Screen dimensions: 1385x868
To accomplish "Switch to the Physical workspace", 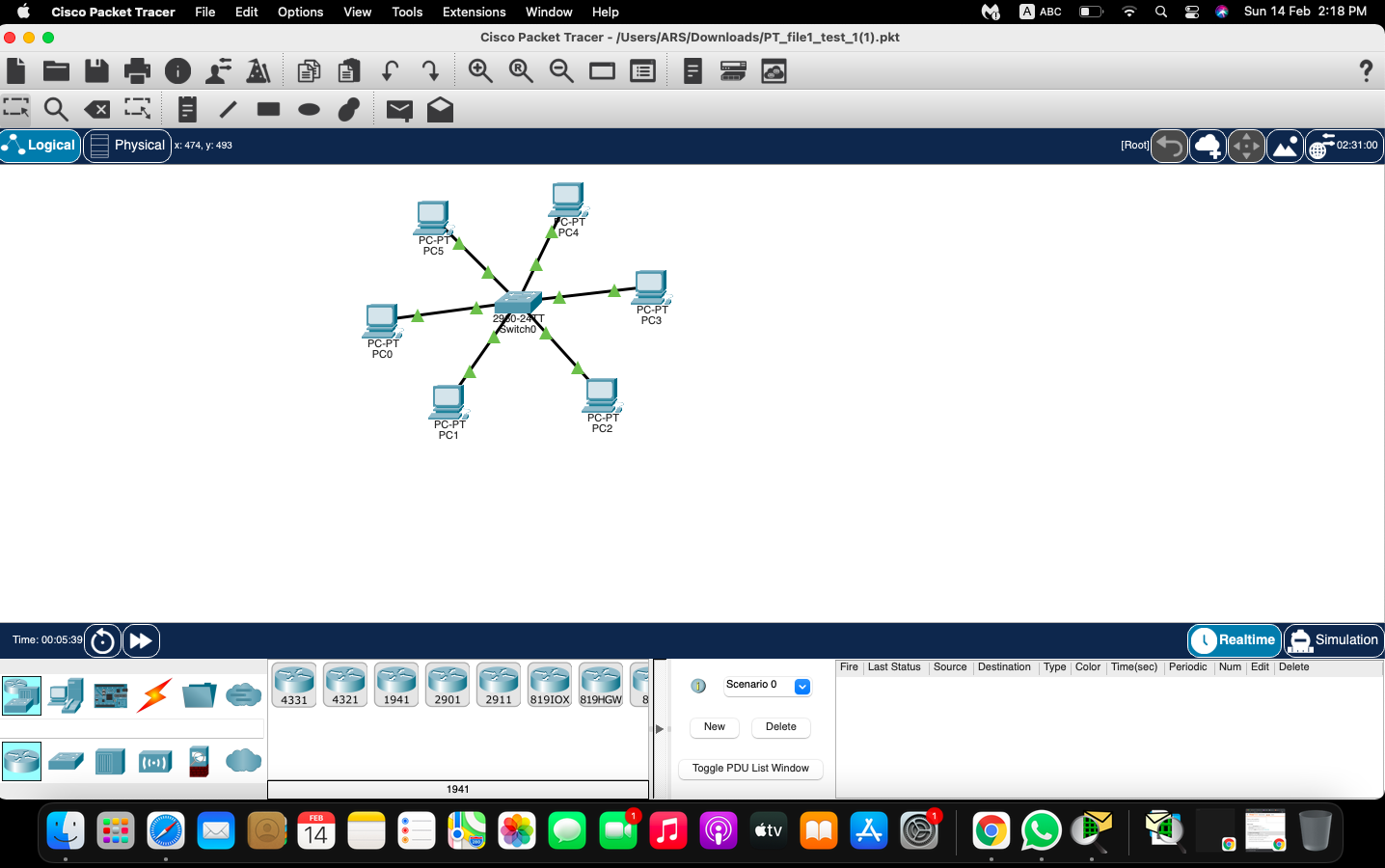I will (127, 146).
